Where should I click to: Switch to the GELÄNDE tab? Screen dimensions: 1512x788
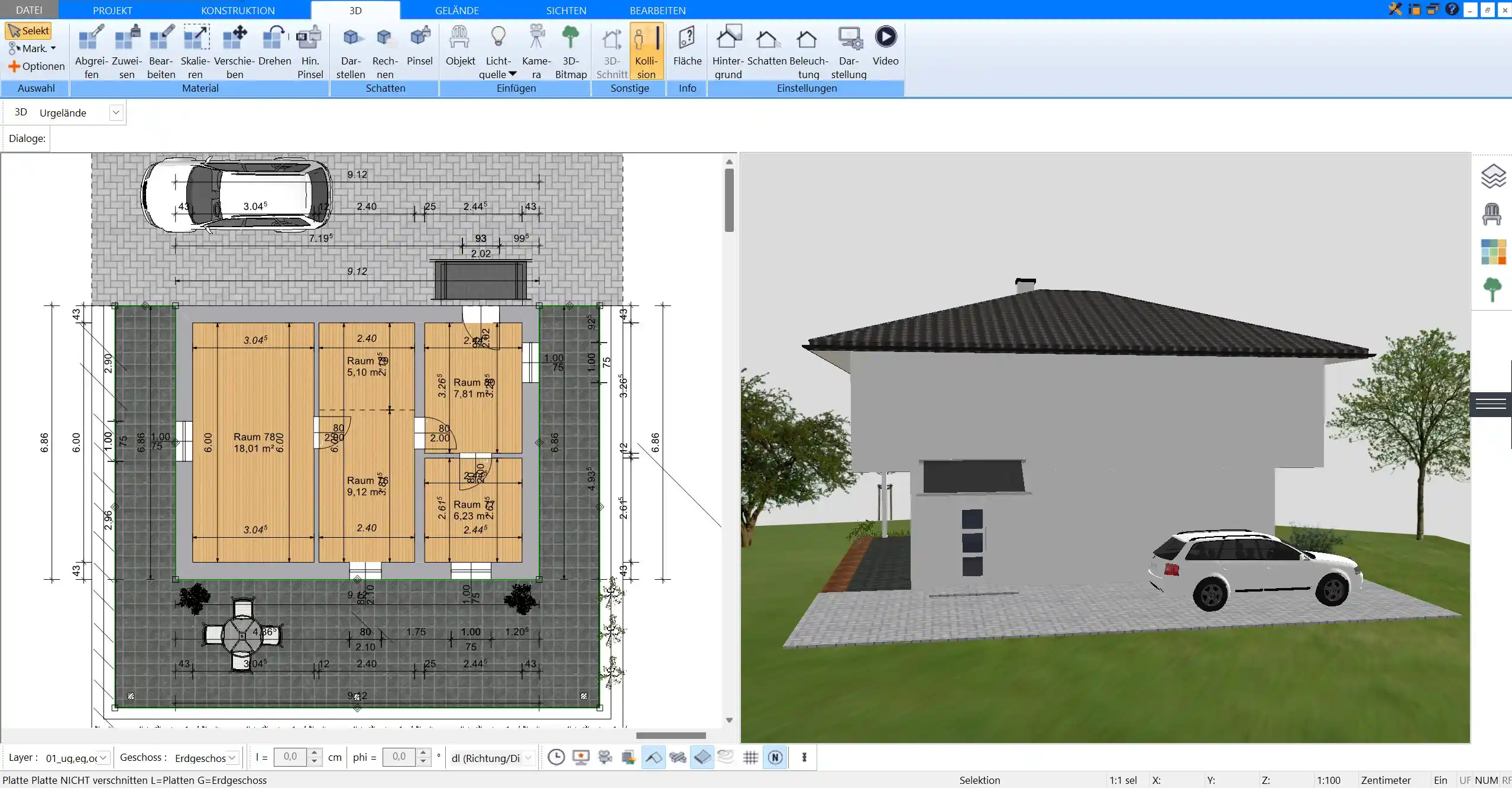(456, 10)
